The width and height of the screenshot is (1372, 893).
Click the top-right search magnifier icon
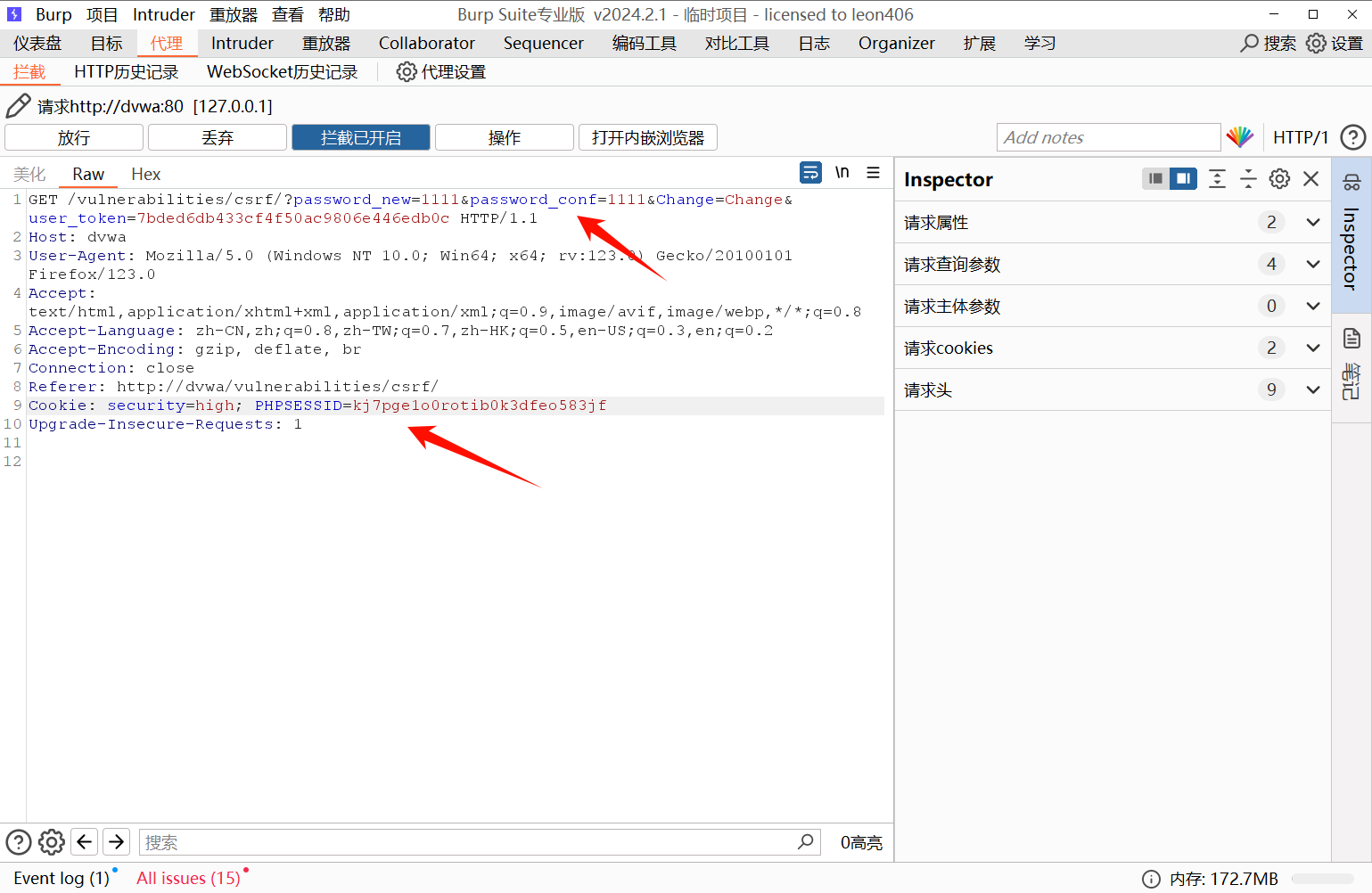click(x=1249, y=43)
